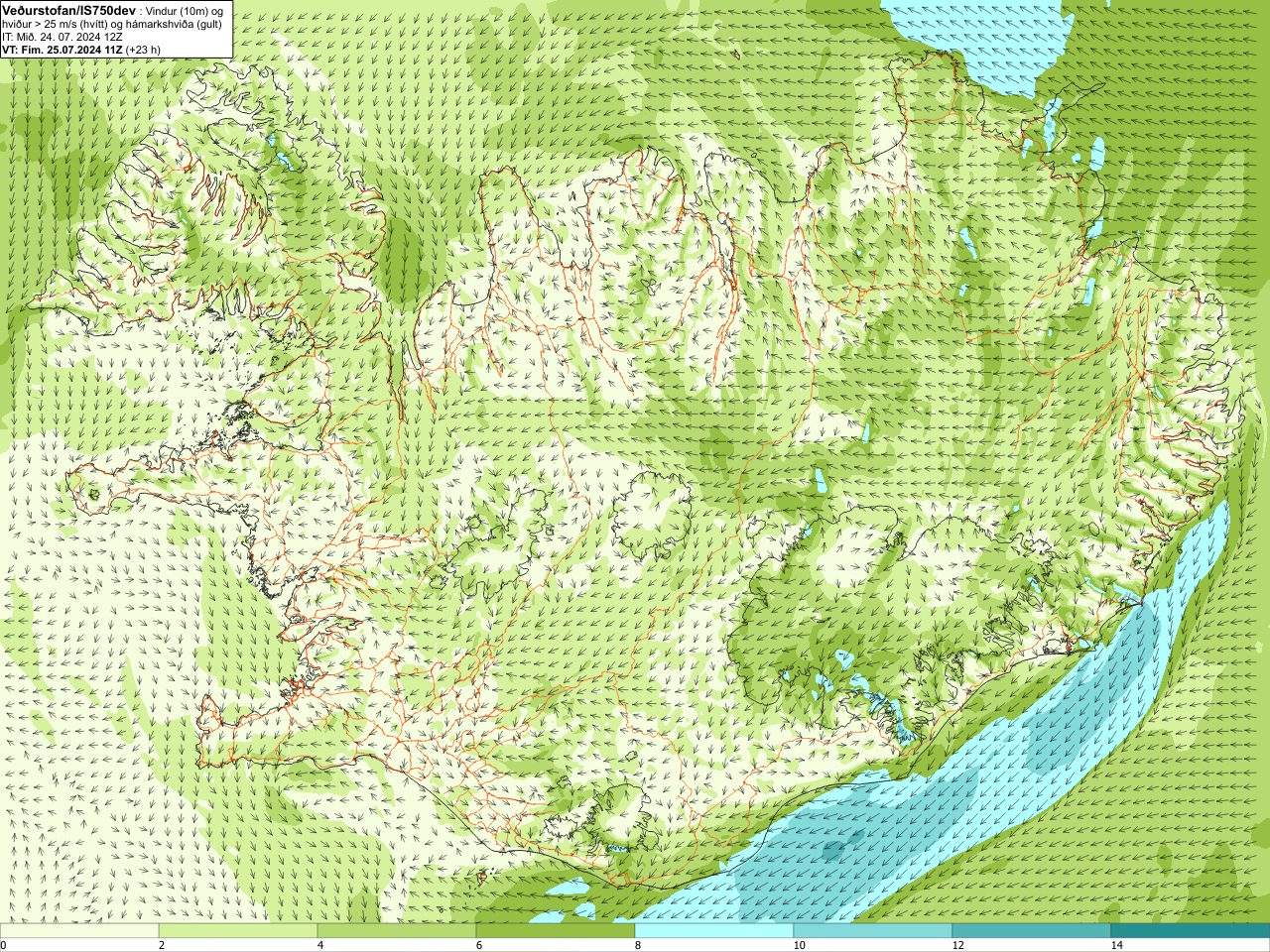This screenshot has height=952, width=1270.
Task: Click the "12" scale label
Action: pos(957,946)
